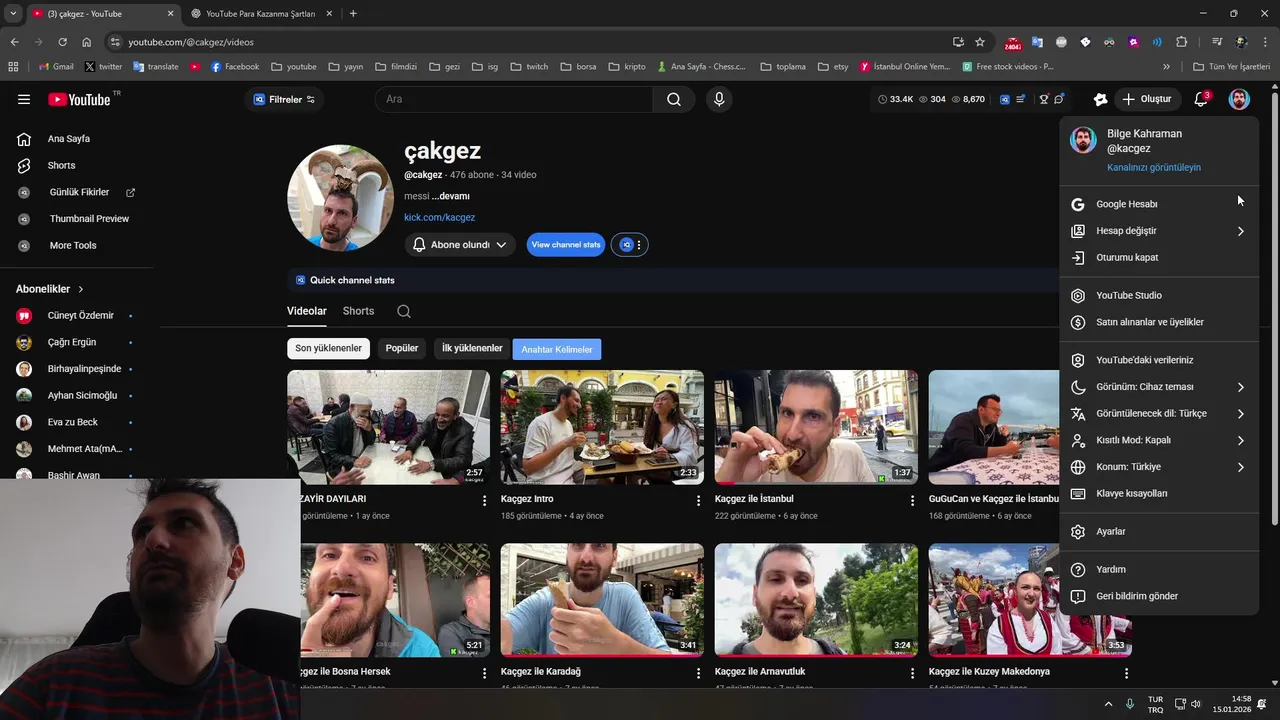Screen dimensions: 1280x720
Task: Open Chrome extensions puzzle icon
Action: coord(1181,42)
